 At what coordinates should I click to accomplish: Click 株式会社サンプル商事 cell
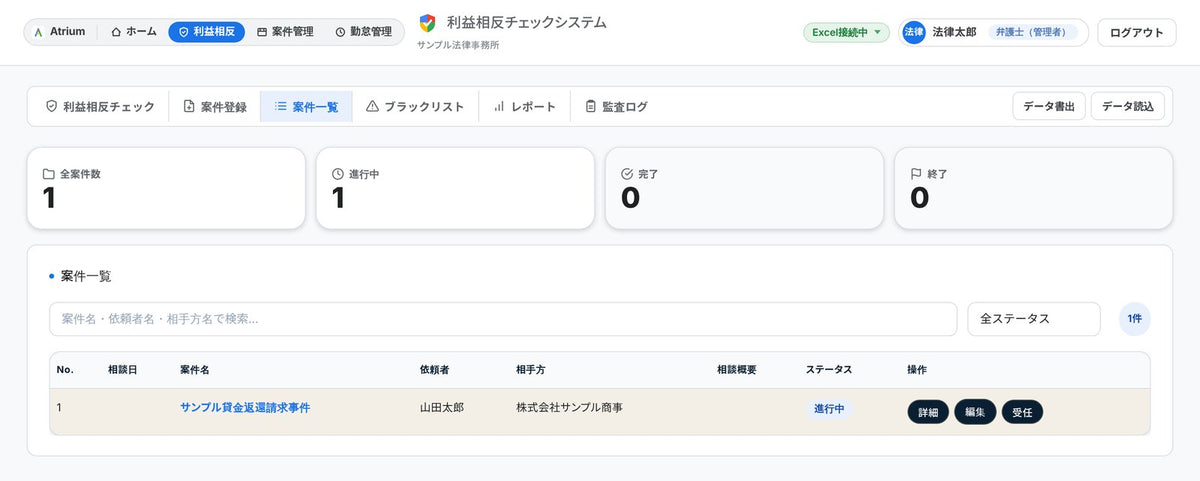tap(569, 408)
